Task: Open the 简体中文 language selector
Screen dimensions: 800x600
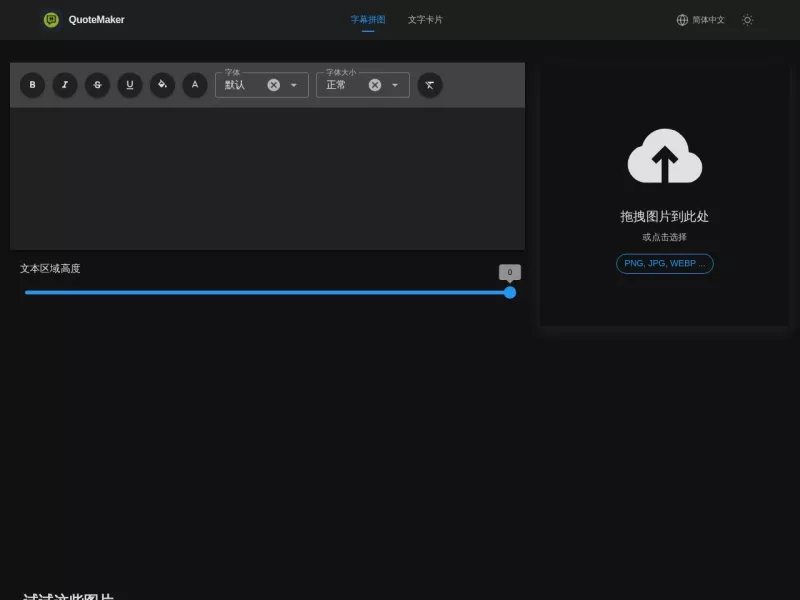Action: pos(701,20)
